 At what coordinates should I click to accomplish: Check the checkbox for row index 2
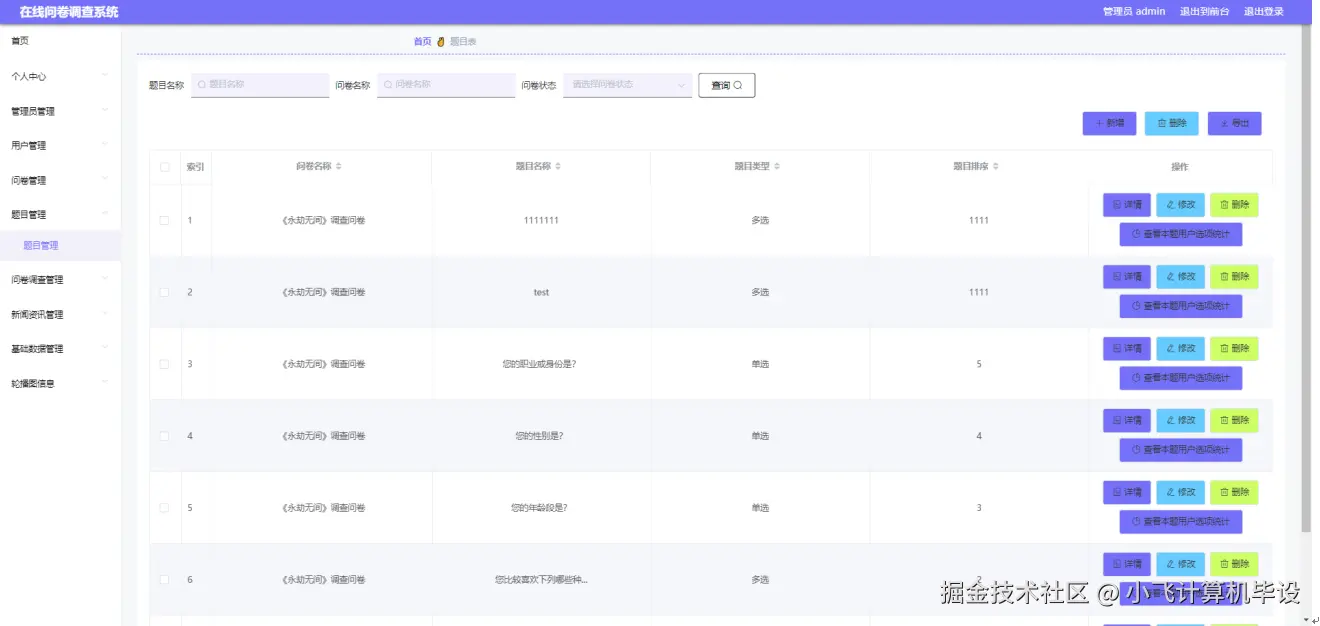click(x=165, y=292)
